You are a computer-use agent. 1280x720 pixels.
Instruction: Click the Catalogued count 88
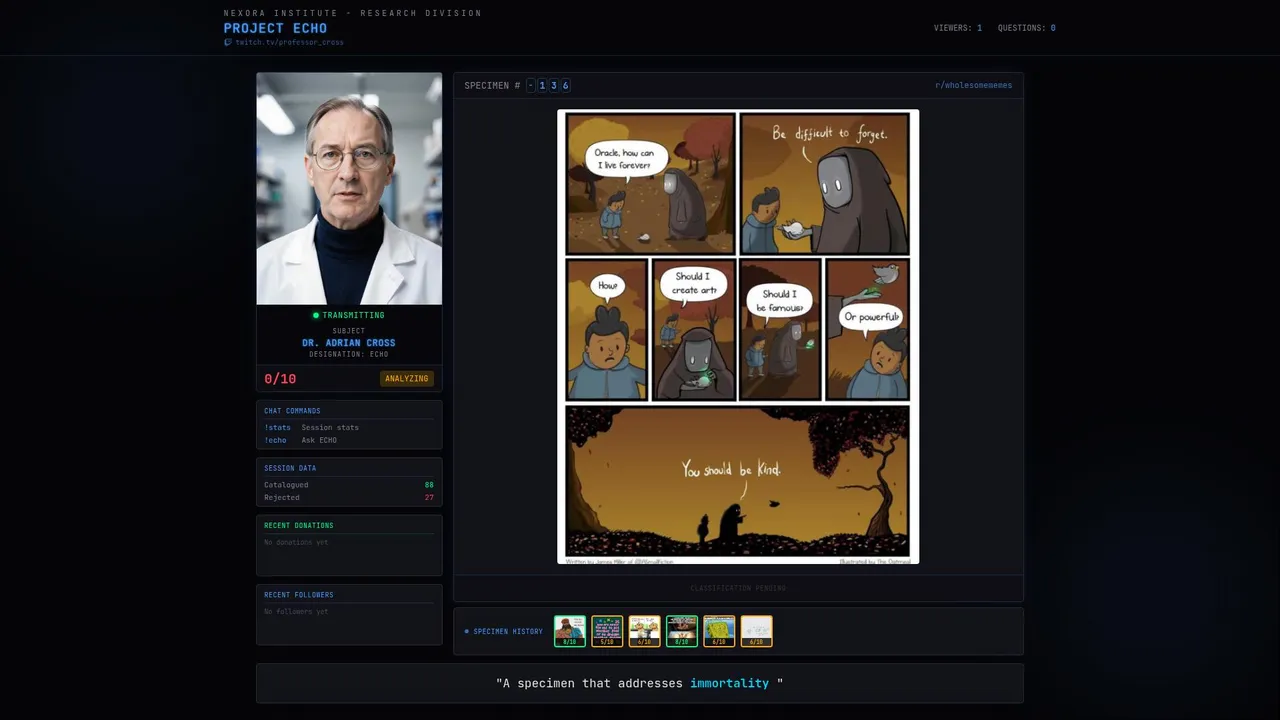(429, 485)
